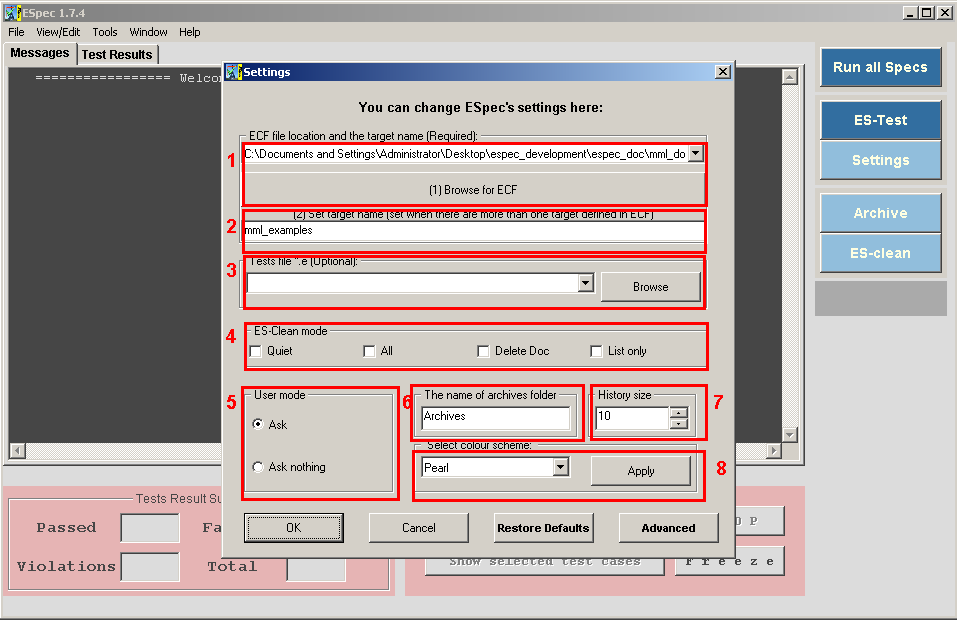Close the ESpec main window

[x=945, y=13]
